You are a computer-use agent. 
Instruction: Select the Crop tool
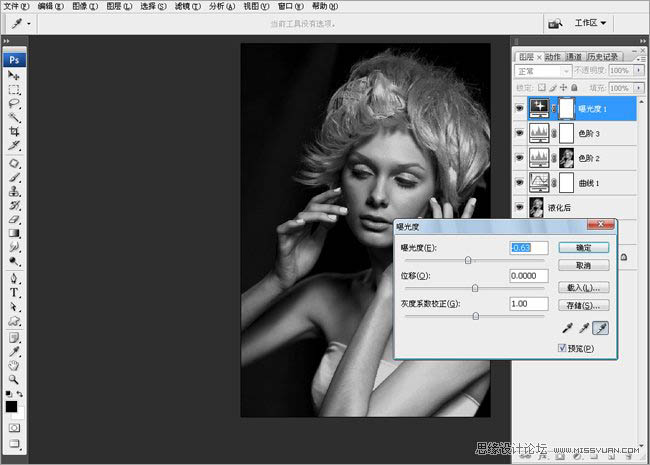14,131
